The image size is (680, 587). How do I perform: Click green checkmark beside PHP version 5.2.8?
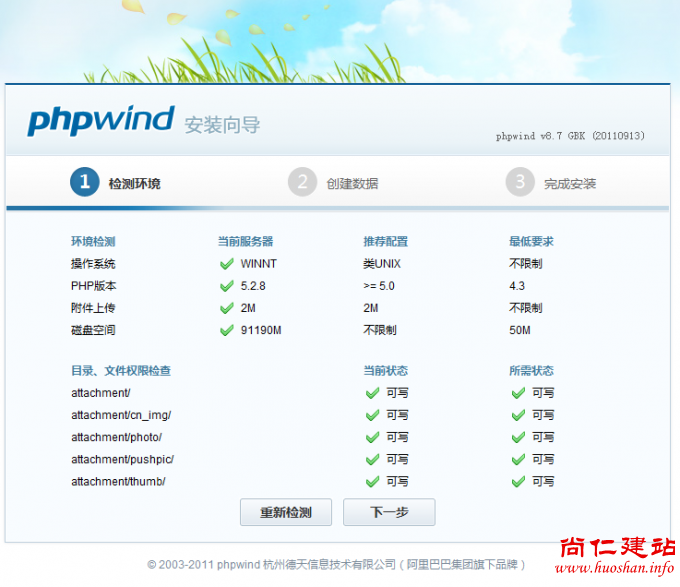point(226,286)
